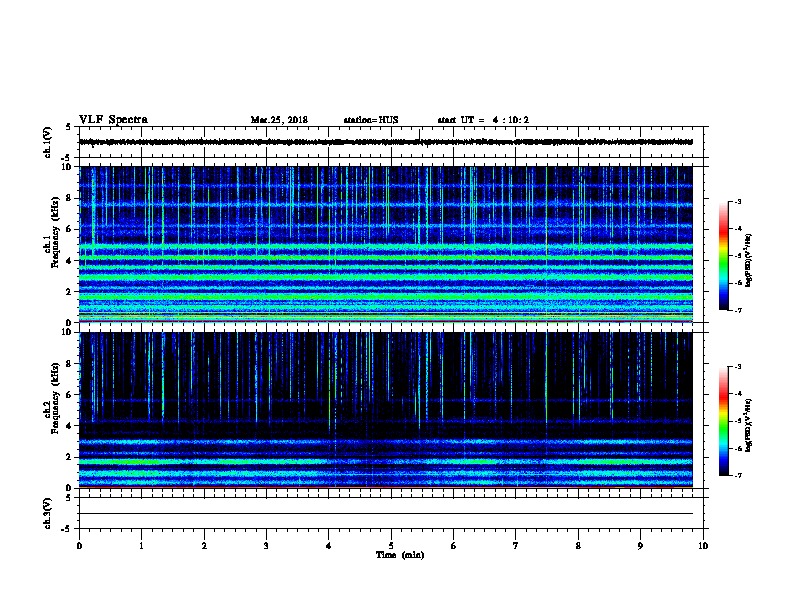Screen dimensions: 792x612
Task: Click the time axis tick label "1"
Action: click(x=141, y=545)
